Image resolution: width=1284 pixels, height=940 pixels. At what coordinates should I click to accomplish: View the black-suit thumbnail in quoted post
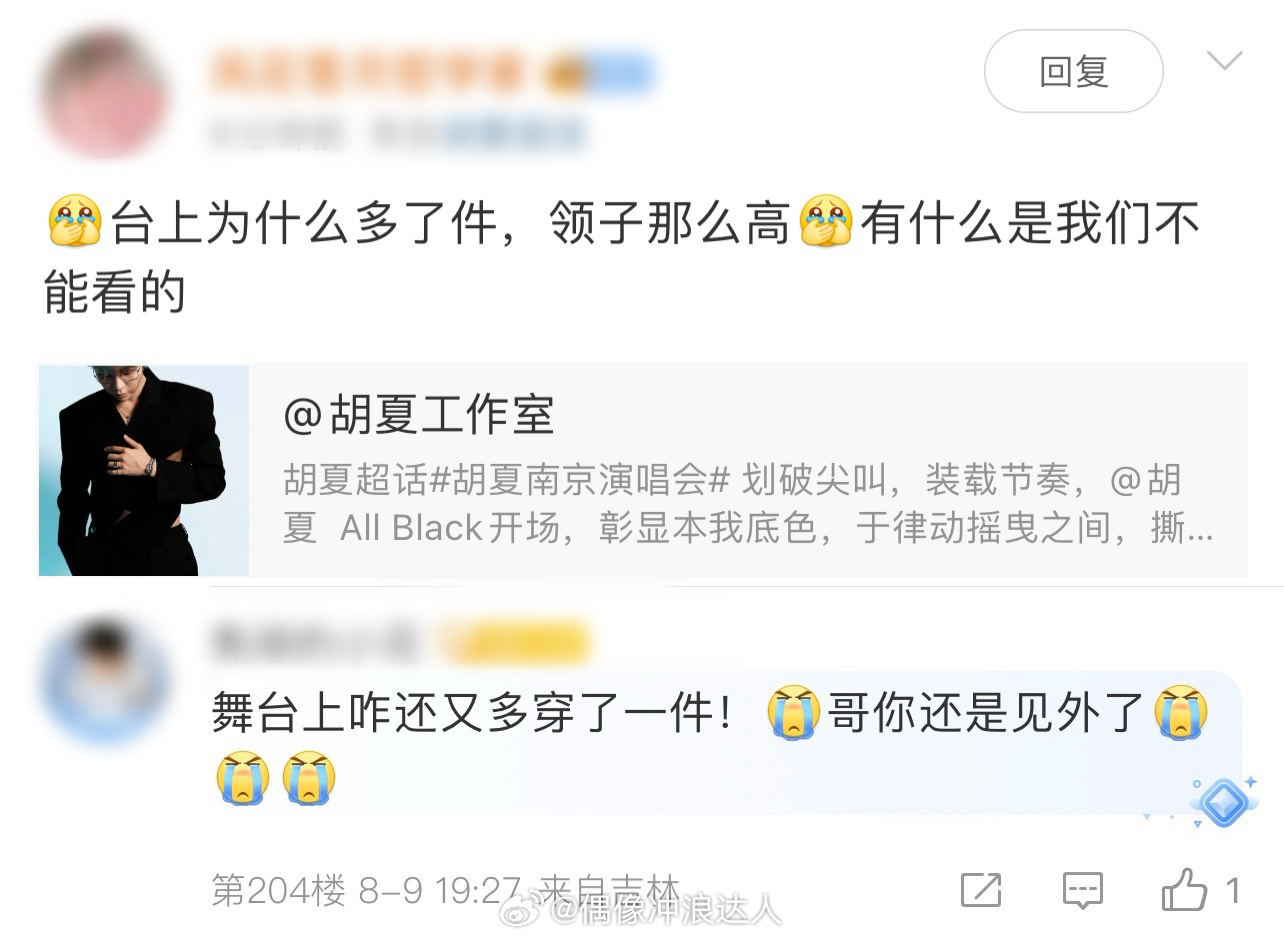144,471
